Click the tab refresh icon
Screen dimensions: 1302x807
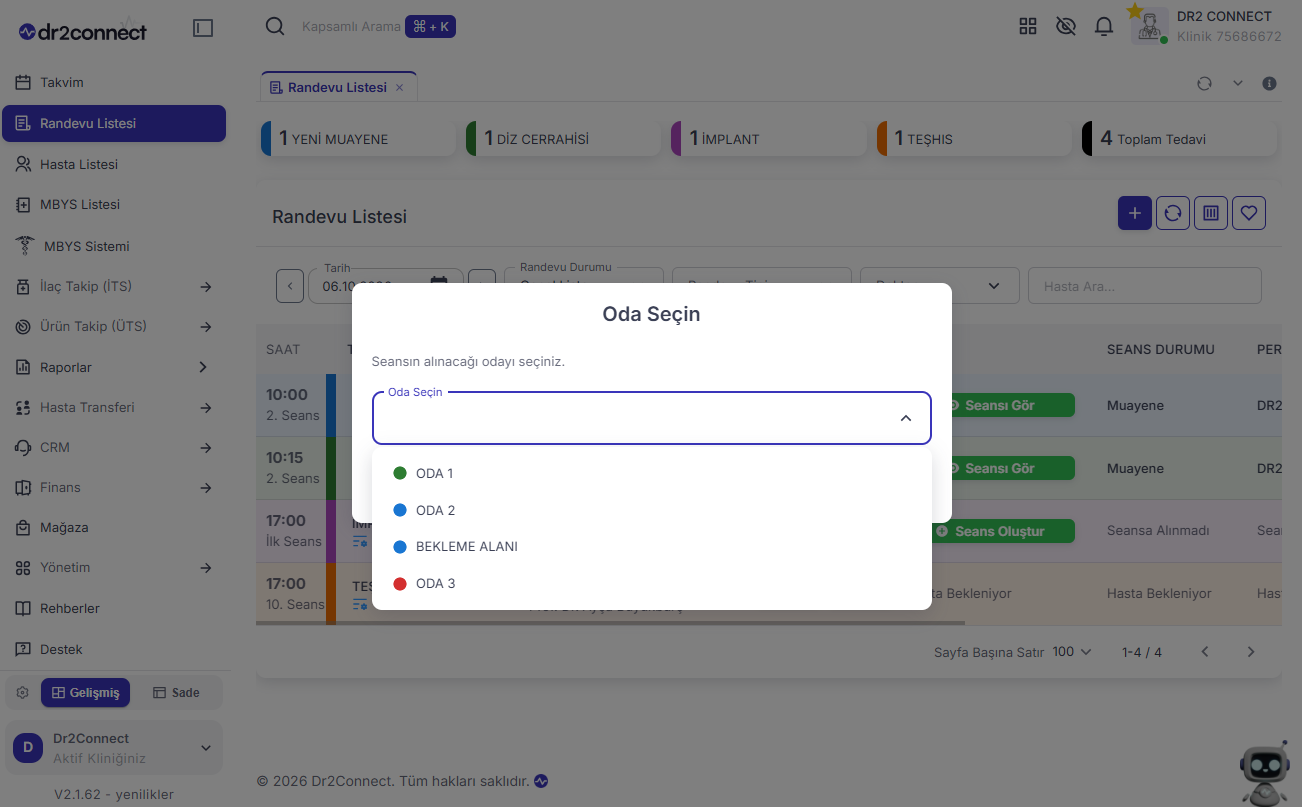click(1204, 84)
